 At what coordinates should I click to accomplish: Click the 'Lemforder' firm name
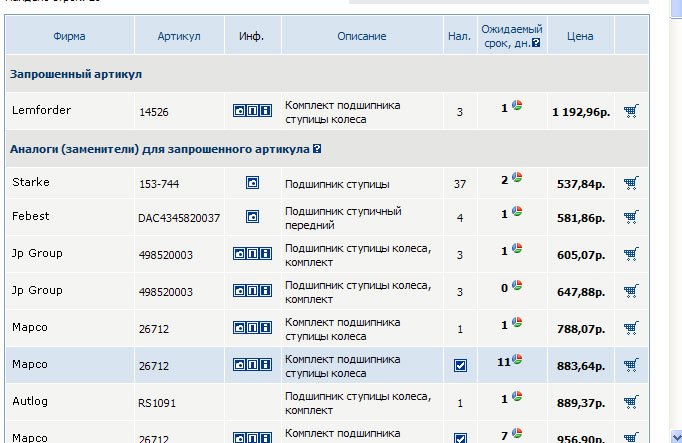coord(41,110)
